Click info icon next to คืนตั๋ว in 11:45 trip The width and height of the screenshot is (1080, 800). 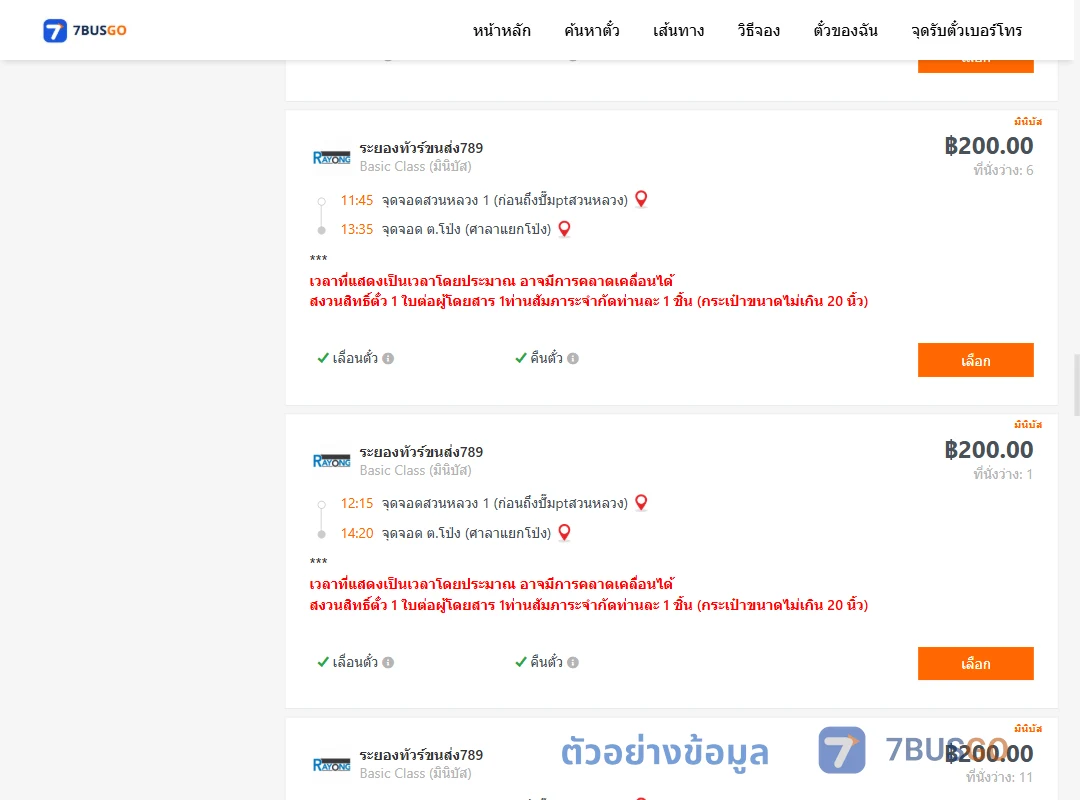click(x=573, y=358)
